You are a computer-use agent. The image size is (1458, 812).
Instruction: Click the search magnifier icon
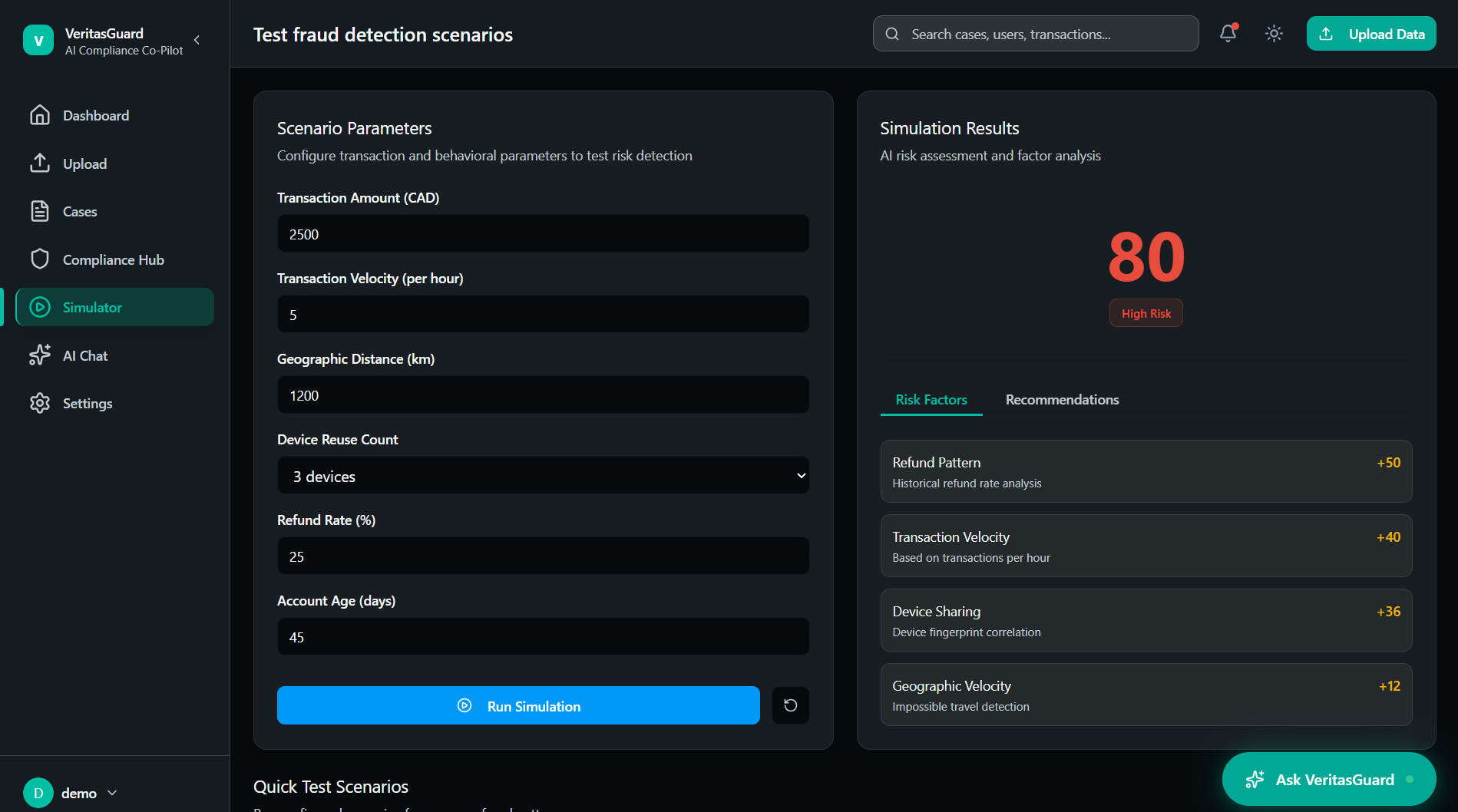tap(892, 34)
